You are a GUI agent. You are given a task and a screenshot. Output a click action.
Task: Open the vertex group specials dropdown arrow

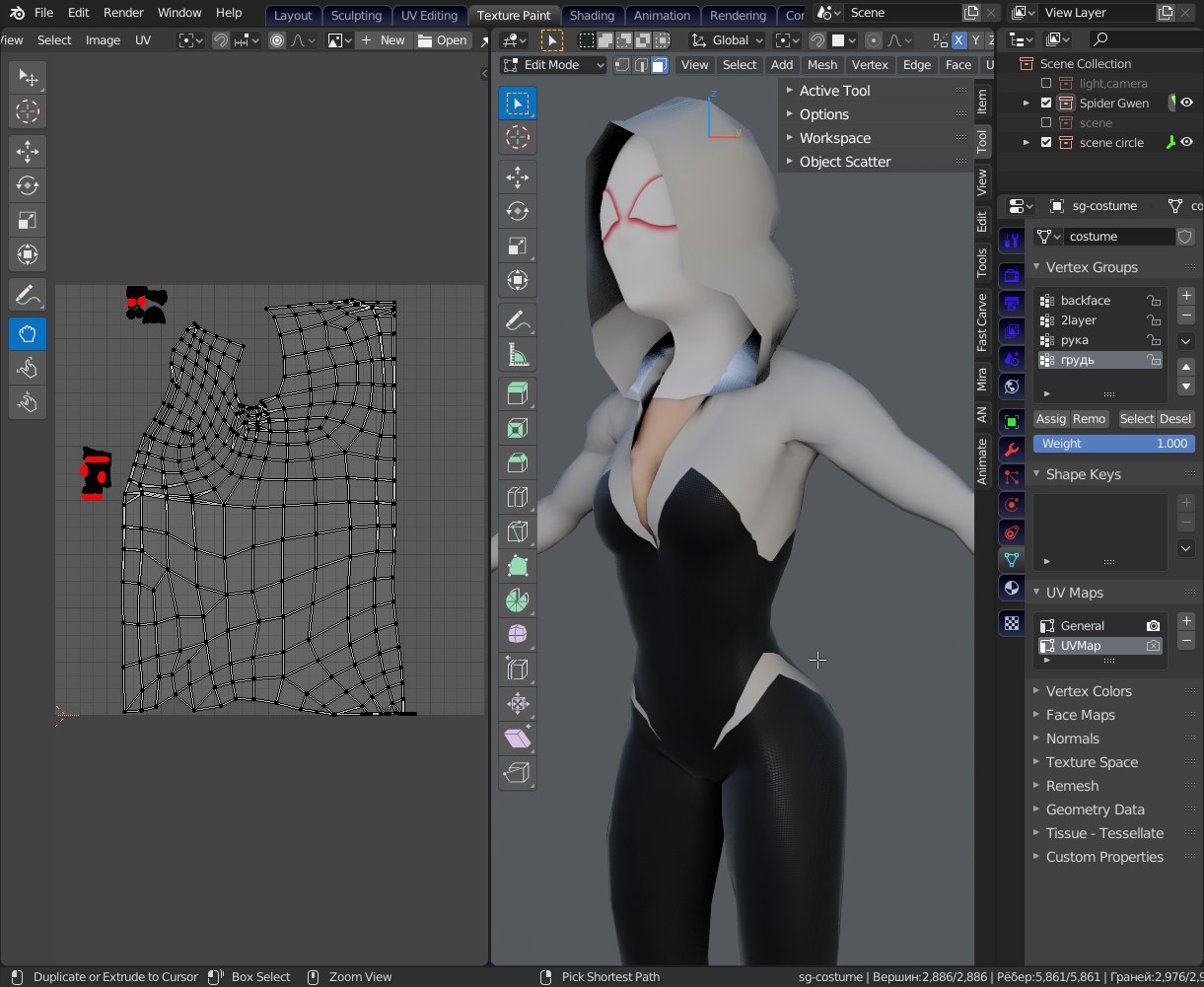coord(1186,341)
